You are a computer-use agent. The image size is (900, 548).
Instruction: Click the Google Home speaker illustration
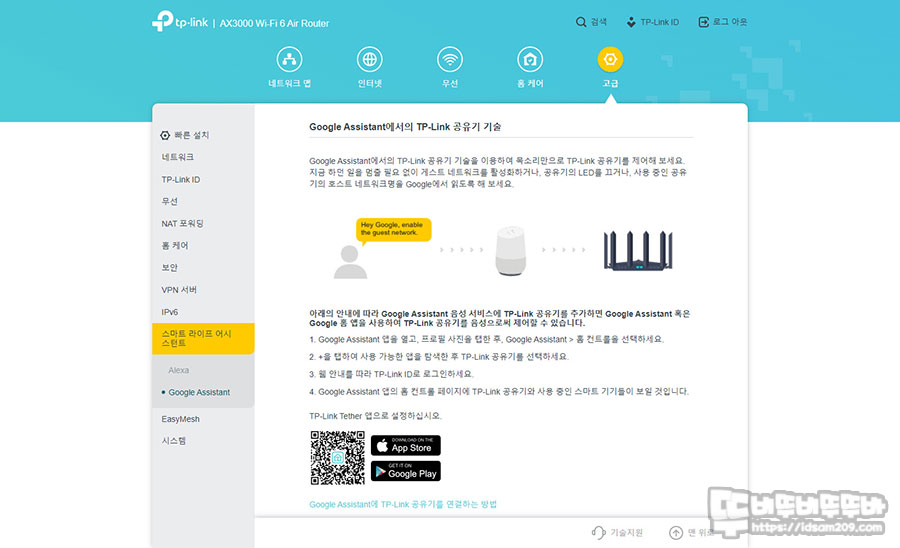[x=510, y=250]
